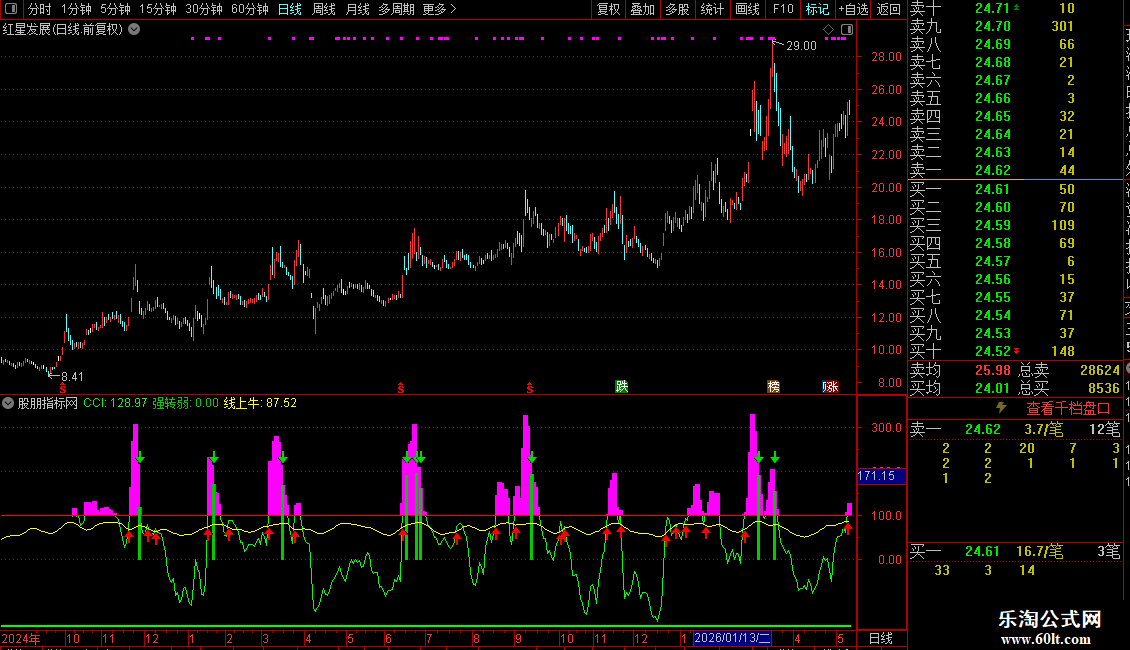Image resolution: width=1130 pixels, height=650 pixels.
Task: Click the 股朋指标网 indicator name
Action: pos(48,403)
